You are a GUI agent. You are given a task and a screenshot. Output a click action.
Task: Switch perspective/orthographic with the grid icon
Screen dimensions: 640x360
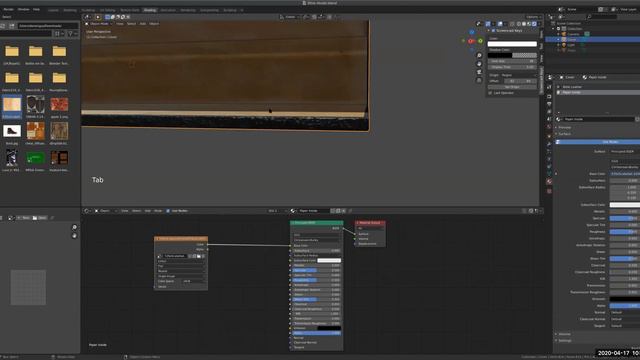pyautogui.click(x=479, y=80)
